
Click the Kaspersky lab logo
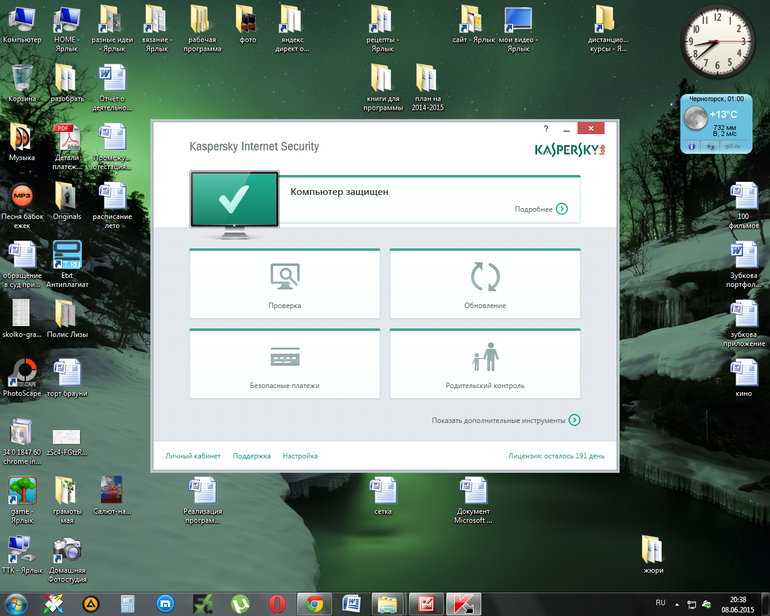click(569, 150)
